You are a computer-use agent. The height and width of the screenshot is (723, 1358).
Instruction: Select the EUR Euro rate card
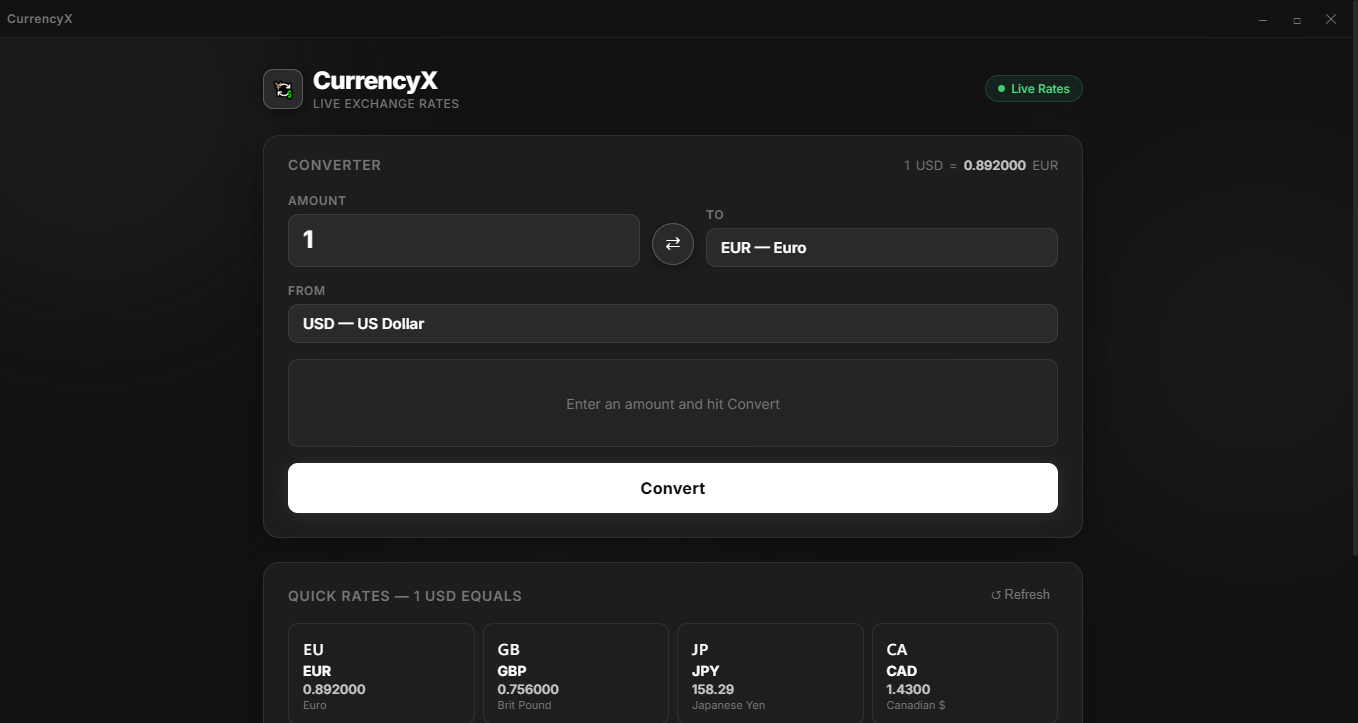381,673
